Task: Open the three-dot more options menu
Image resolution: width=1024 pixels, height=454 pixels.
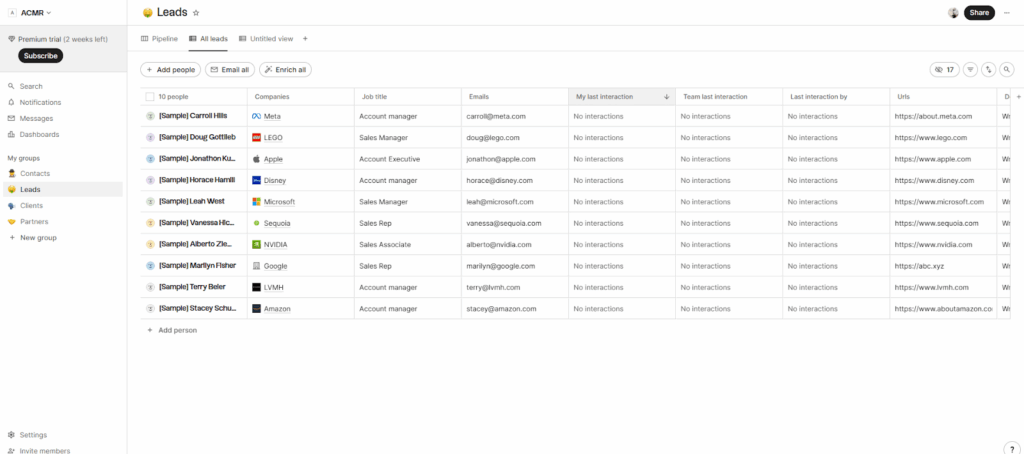Action: [x=1007, y=13]
